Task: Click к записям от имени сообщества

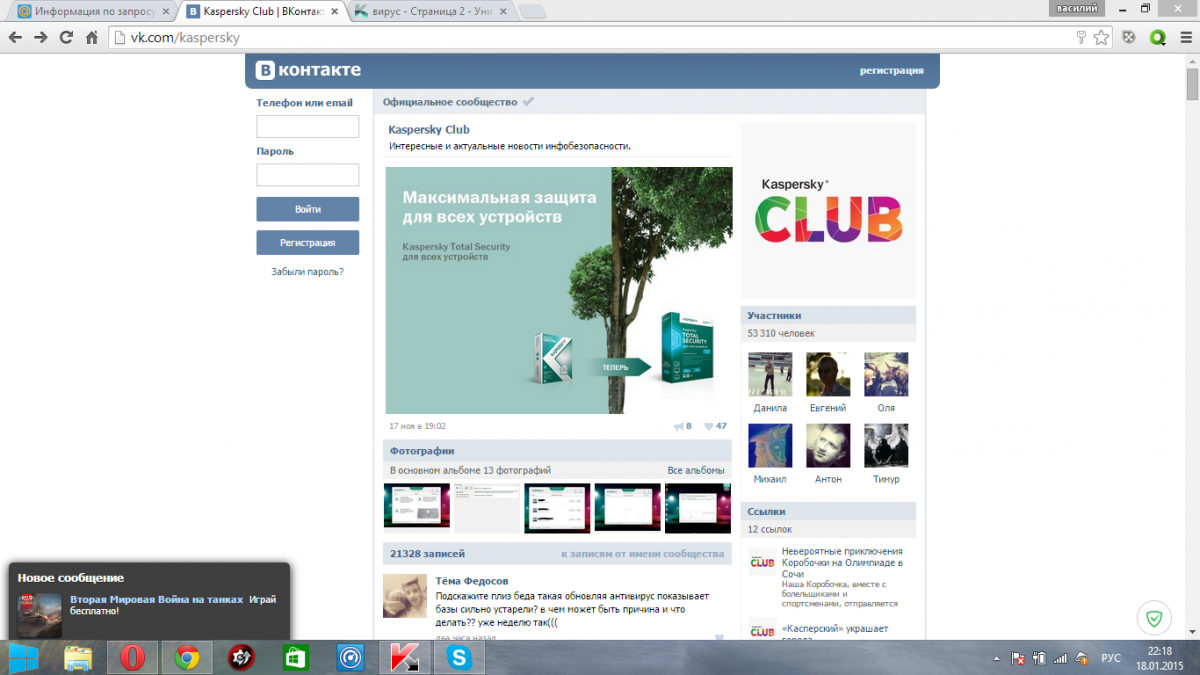Action: 642,554
